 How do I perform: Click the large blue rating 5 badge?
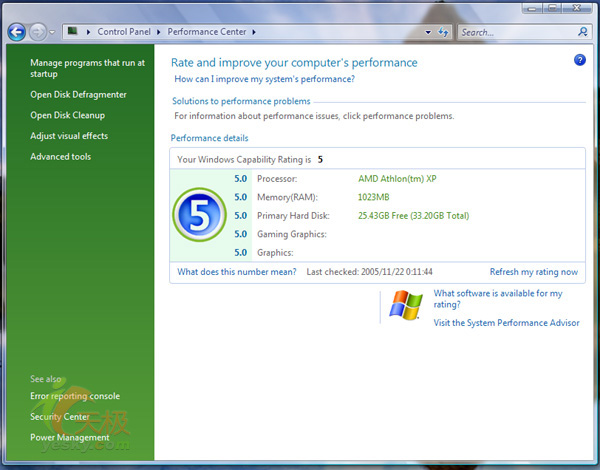(x=198, y=215)
